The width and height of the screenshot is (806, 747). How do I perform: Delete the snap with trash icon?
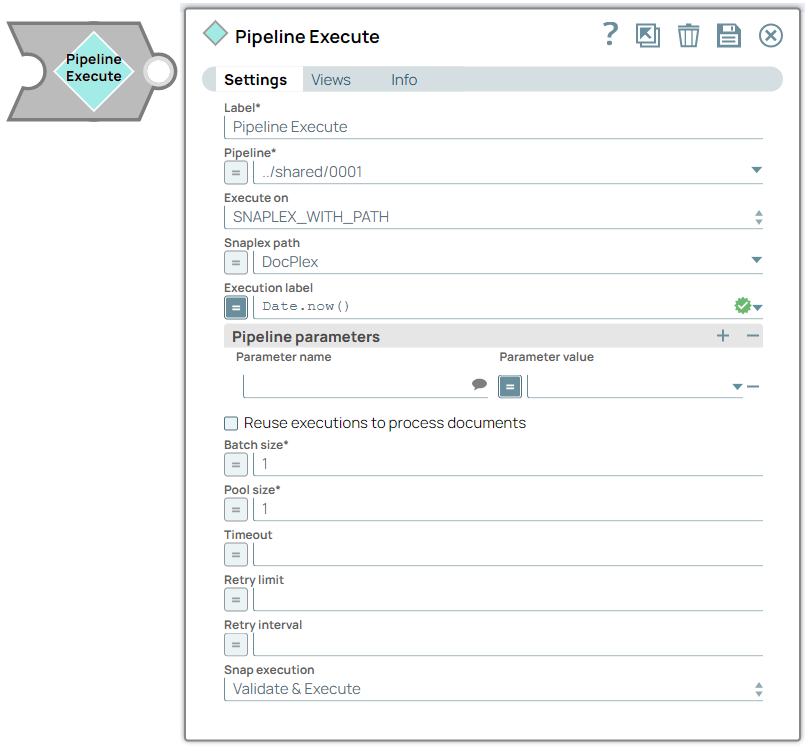click(x=689, y=36)
